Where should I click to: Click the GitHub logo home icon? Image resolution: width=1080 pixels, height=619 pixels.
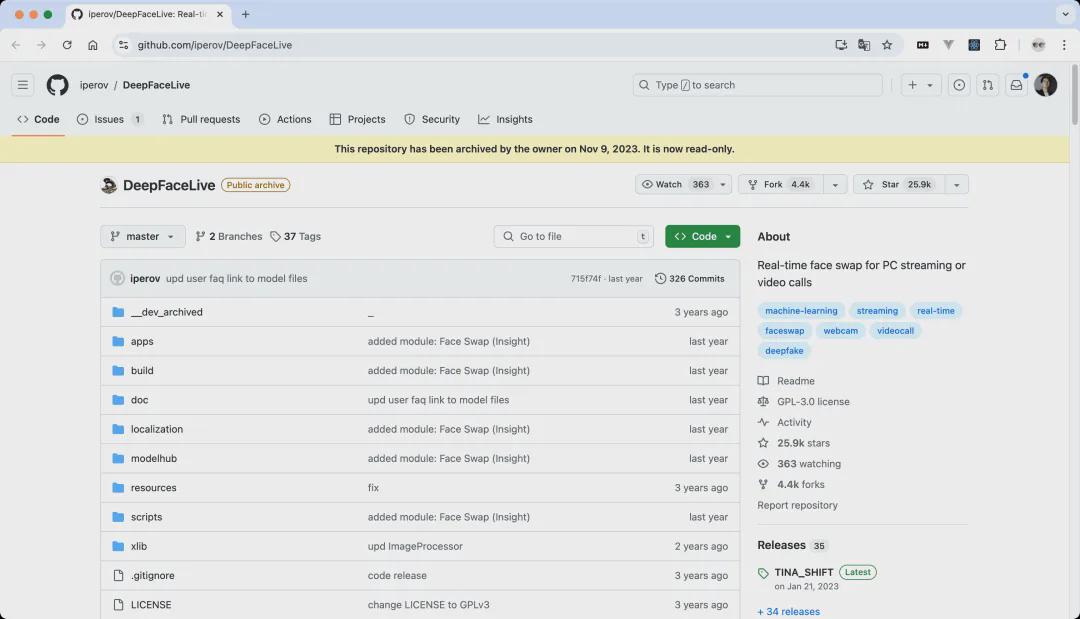click(x=58, y=85)
